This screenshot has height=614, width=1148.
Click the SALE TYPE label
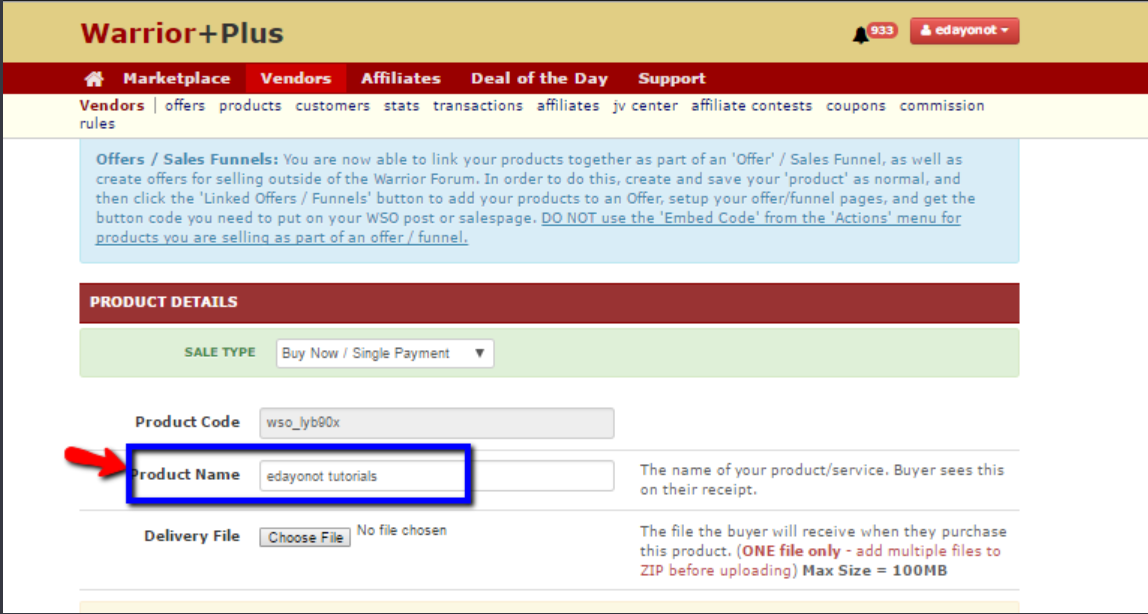220,352
